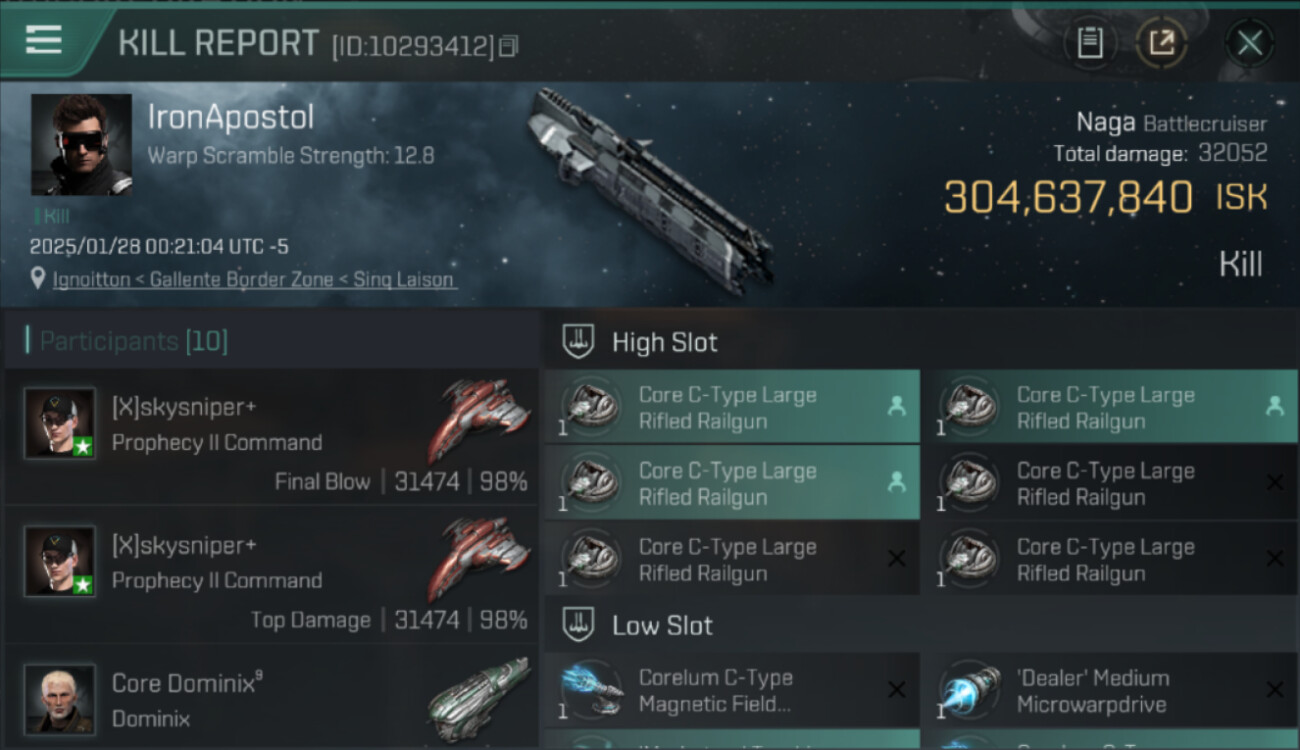Screen dimensions: 1300x750
Task: Select the Corelum C-Type Magnetic Field module
Action: point(732,690)
